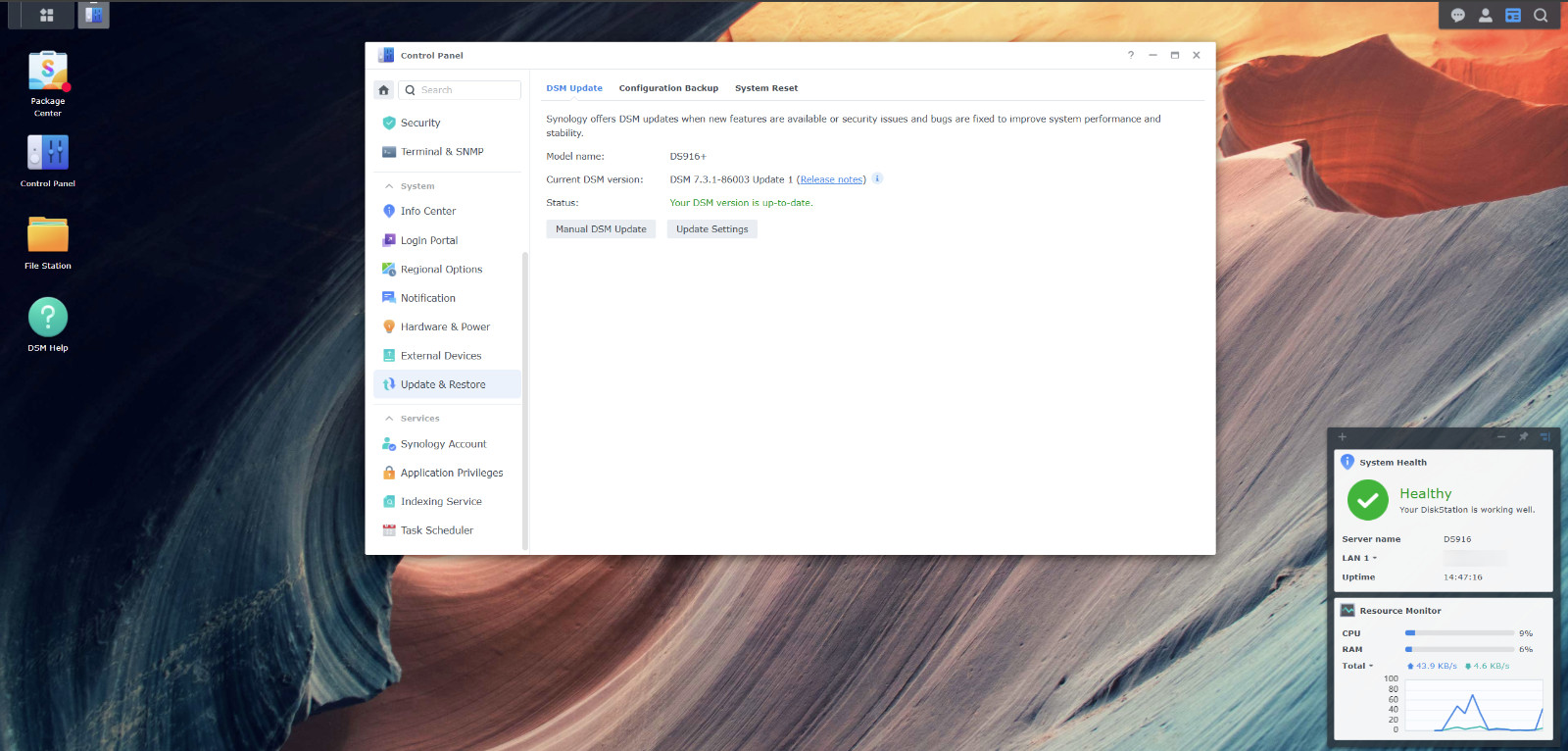1568x751 pixels.
Task: Click the Manual DSM Update button
Action: click(601, 229)
